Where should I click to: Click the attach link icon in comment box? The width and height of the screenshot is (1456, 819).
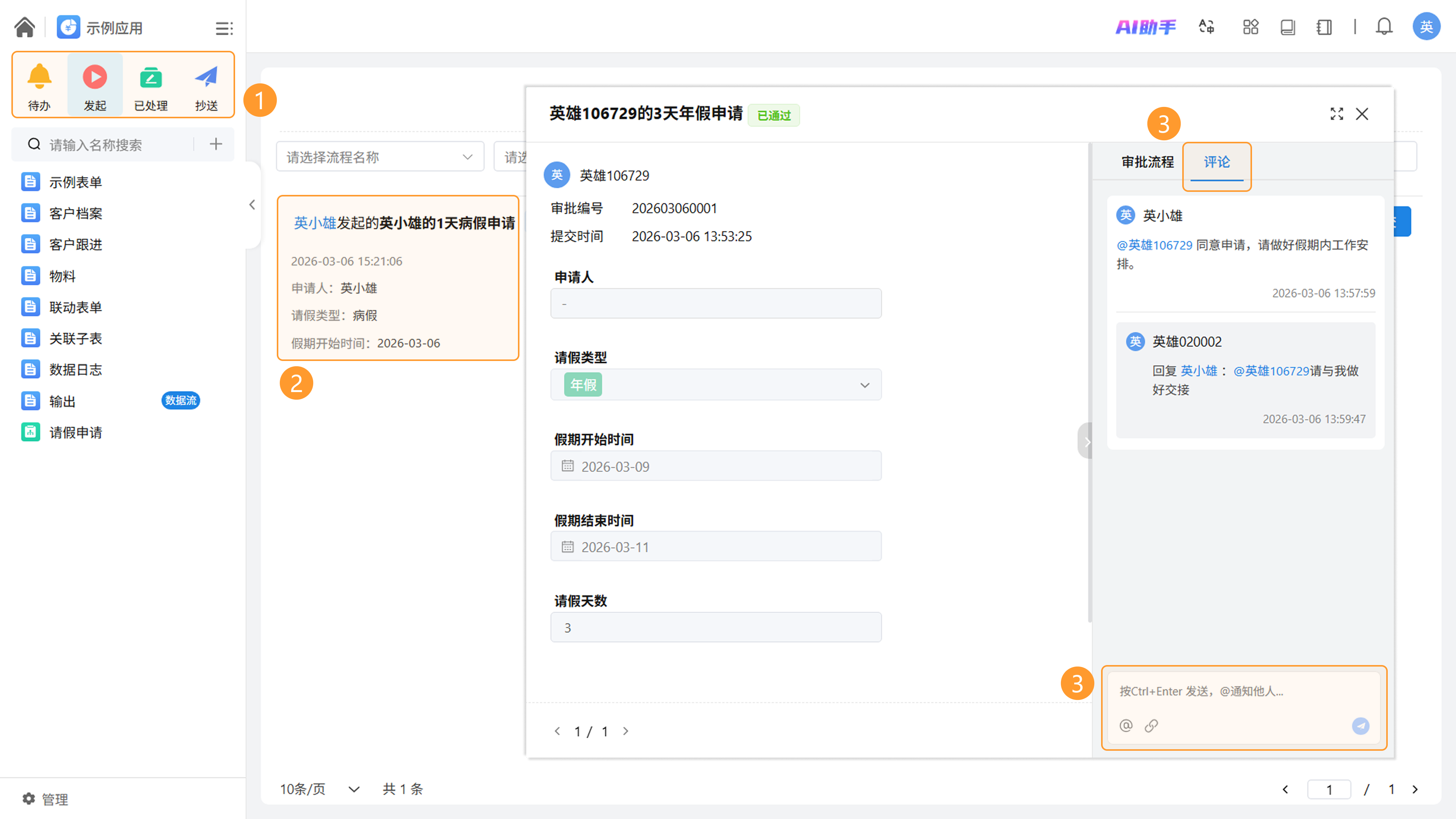(x=1152, y=725)
